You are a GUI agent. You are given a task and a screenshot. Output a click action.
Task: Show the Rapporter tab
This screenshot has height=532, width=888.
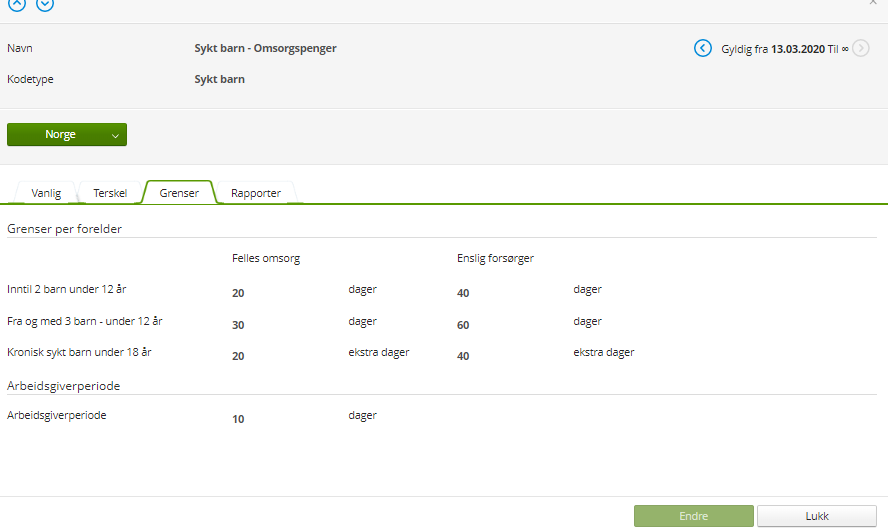point(256,193)
